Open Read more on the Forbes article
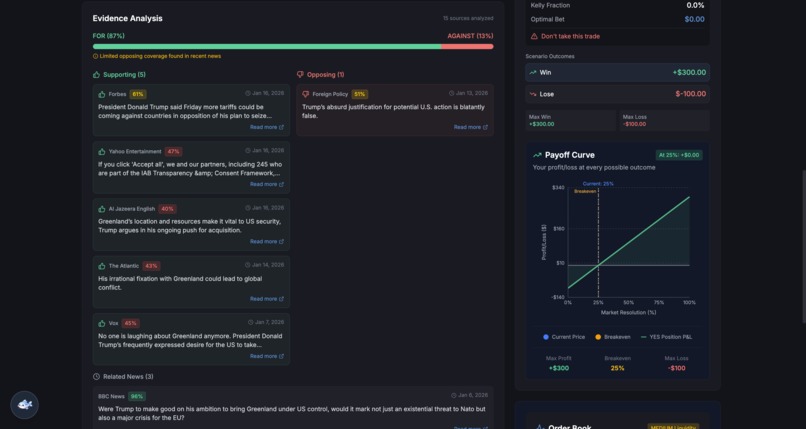The width and height of the screenshot is (806, 429). click(x=267, y=127)
